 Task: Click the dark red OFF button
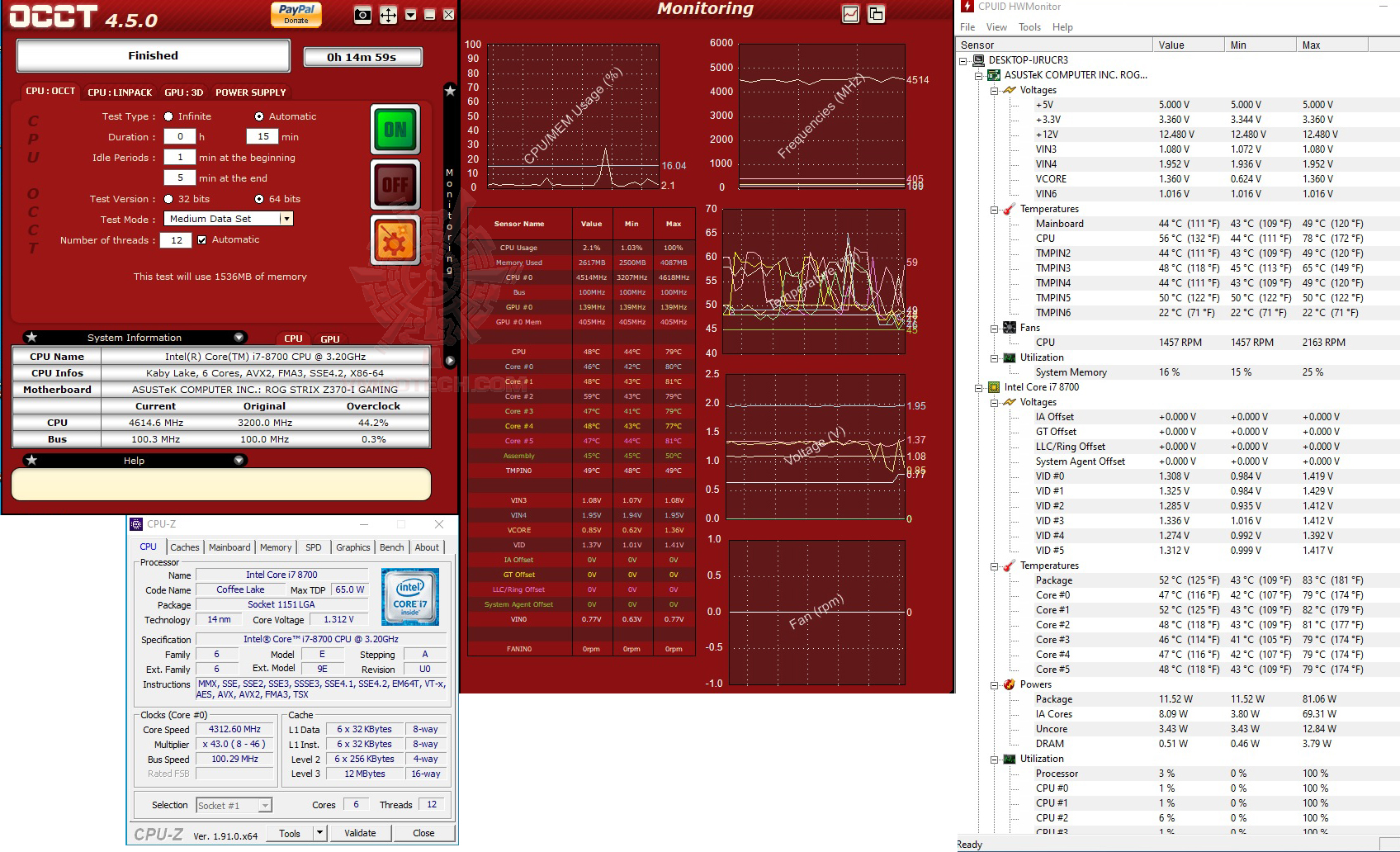(x=395, y=184)
